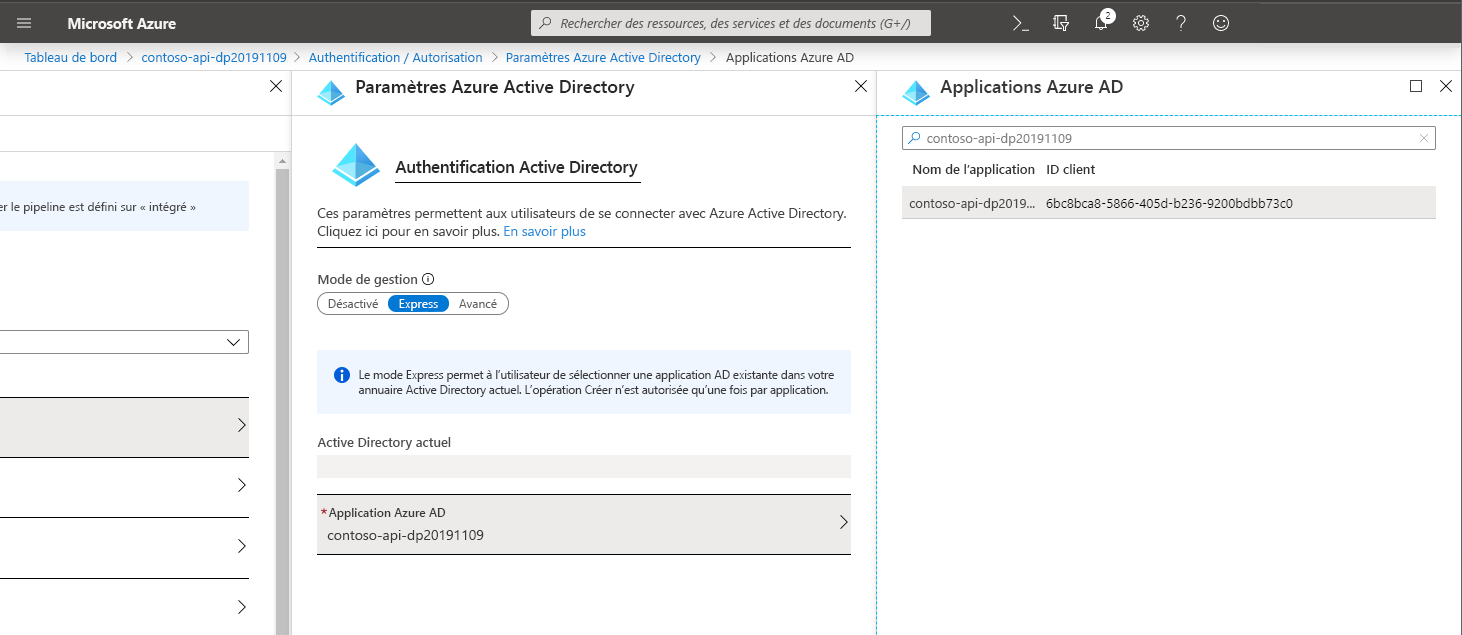Return to Tableau de bord

click(70, 57)
